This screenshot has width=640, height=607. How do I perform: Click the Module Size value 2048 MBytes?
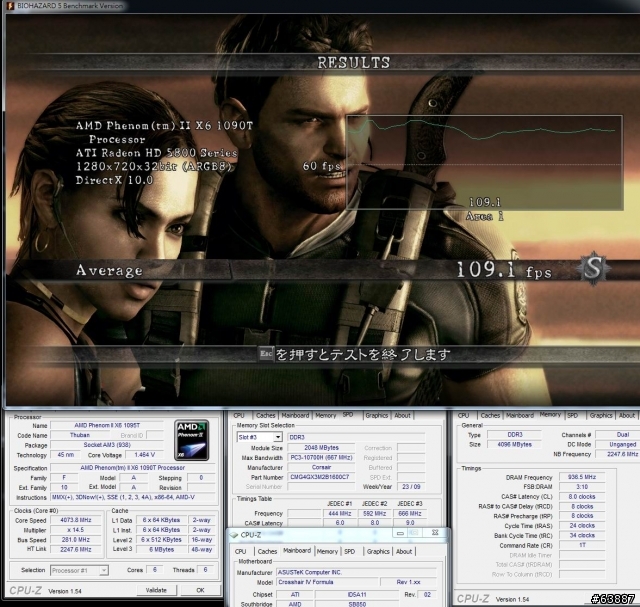tap(322, 448)
